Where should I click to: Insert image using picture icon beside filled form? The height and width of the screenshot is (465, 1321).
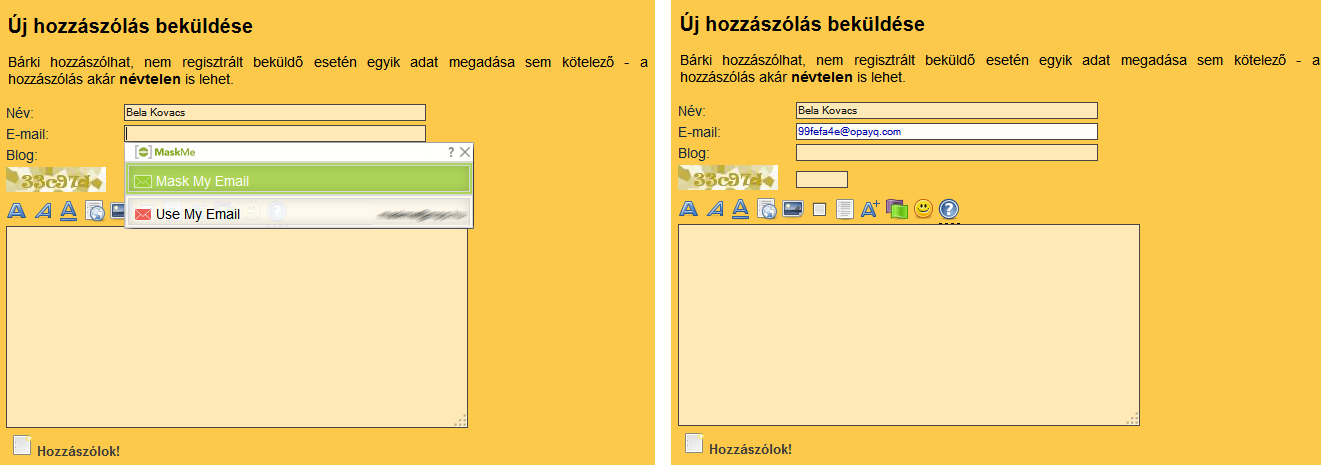pos(793,209)
